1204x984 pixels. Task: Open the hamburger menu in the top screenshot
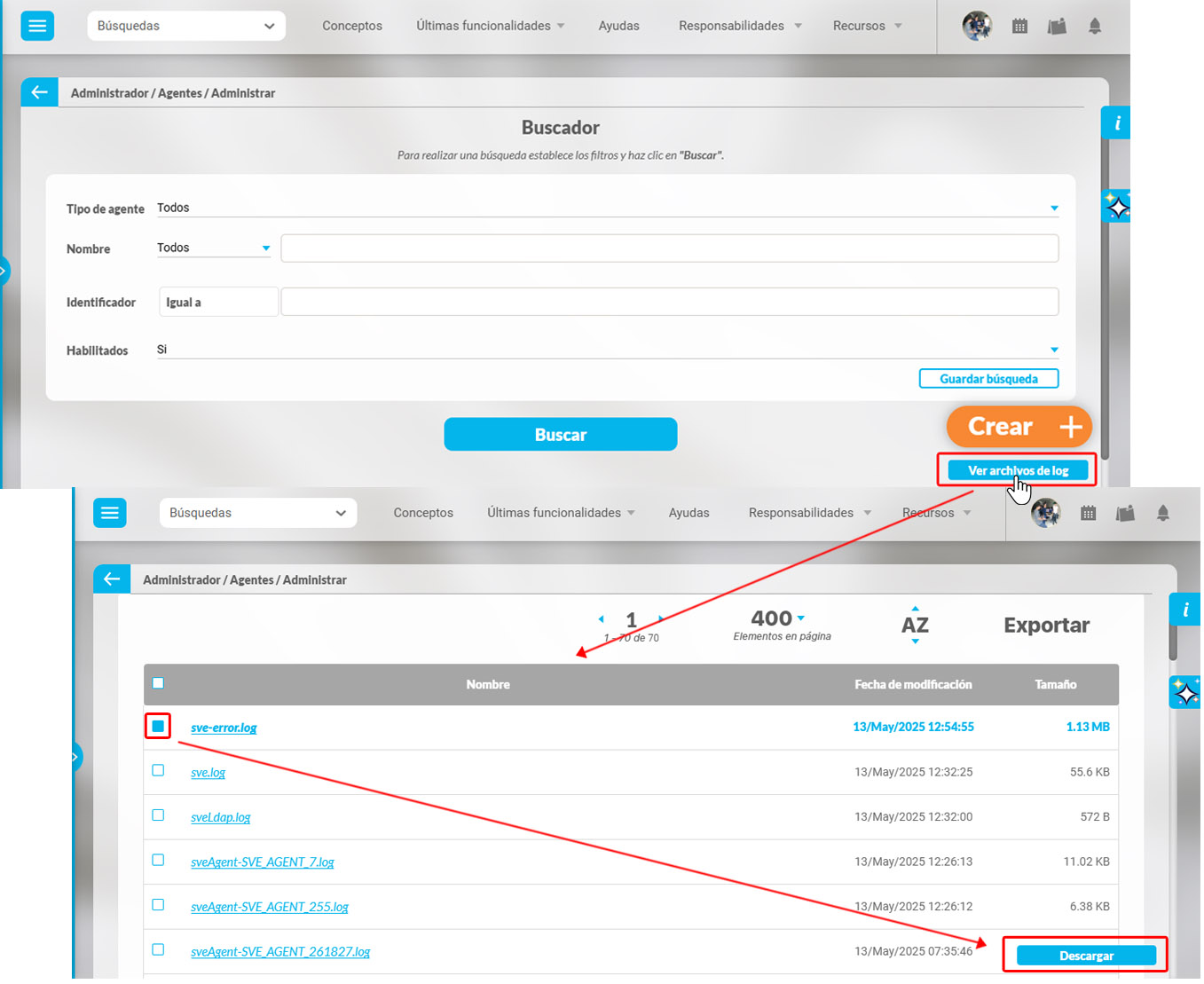coord(37,26)
